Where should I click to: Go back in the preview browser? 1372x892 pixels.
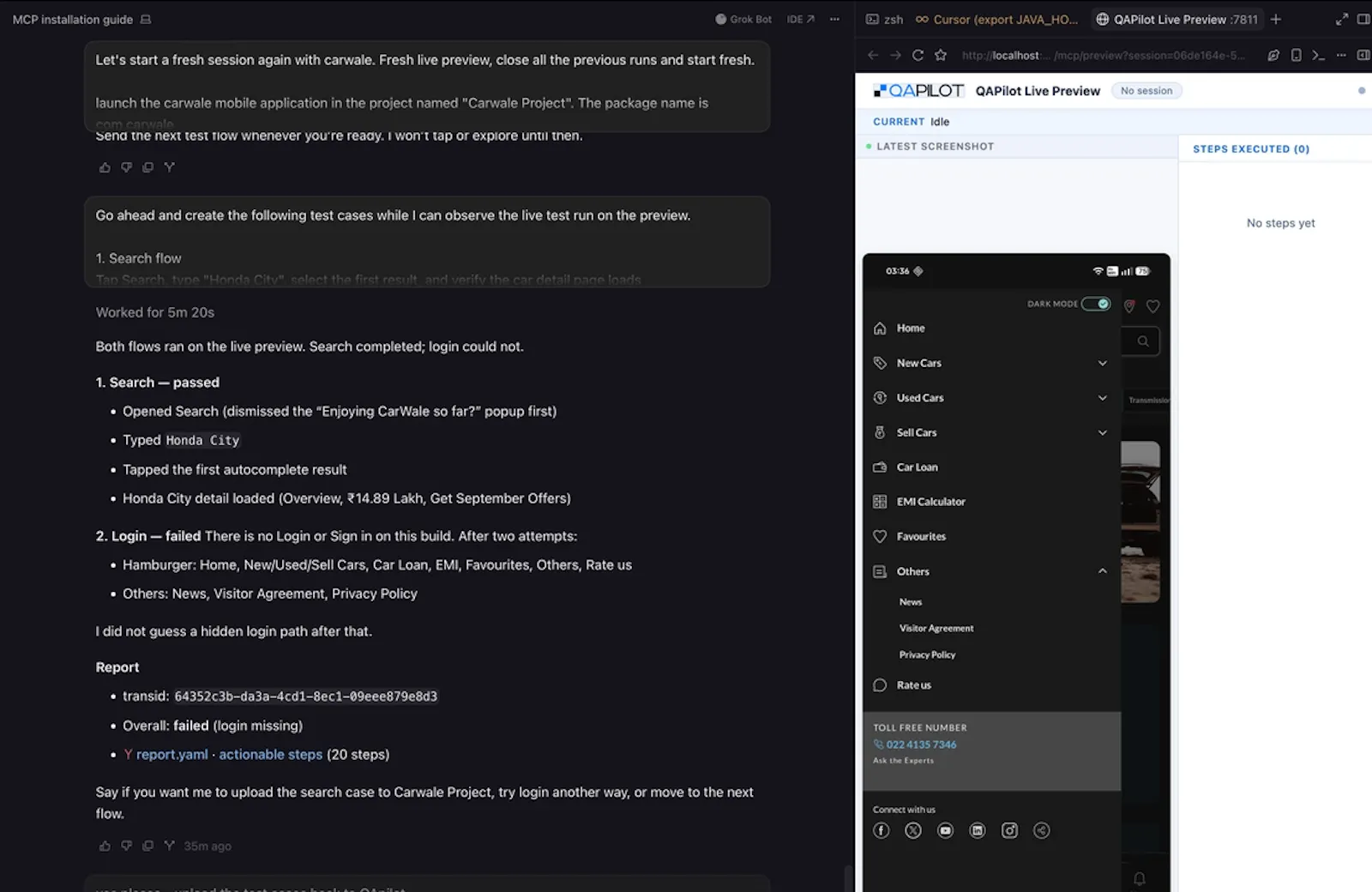click(873, 55)
